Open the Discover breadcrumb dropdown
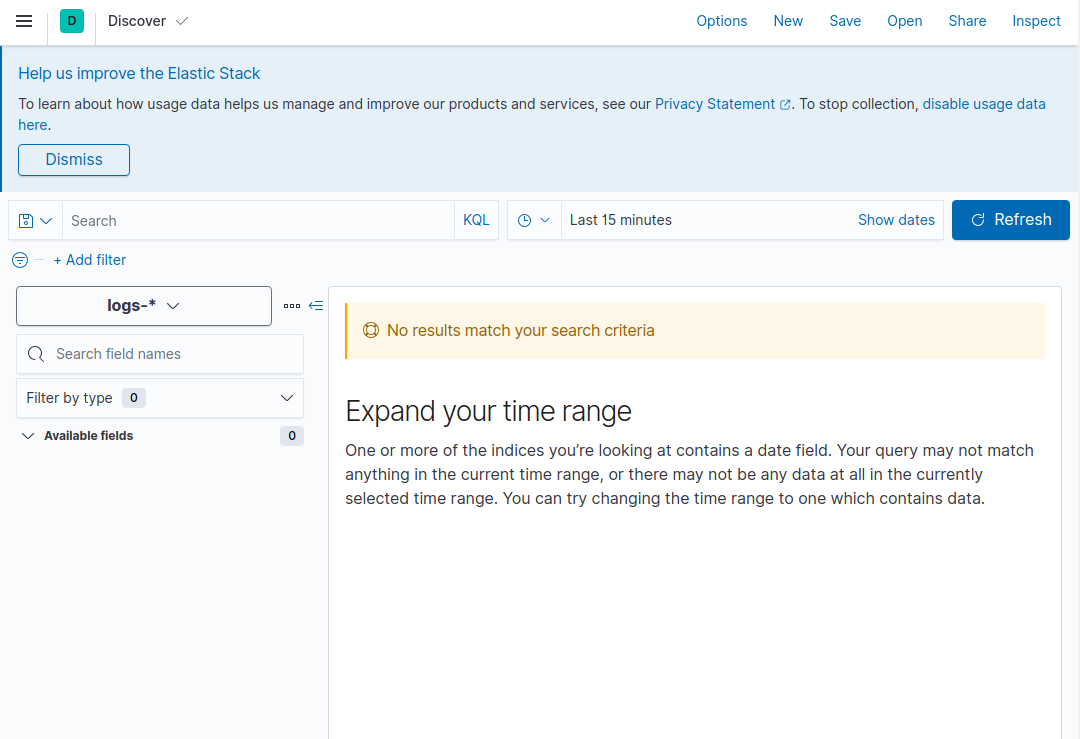 pos(148,21)
